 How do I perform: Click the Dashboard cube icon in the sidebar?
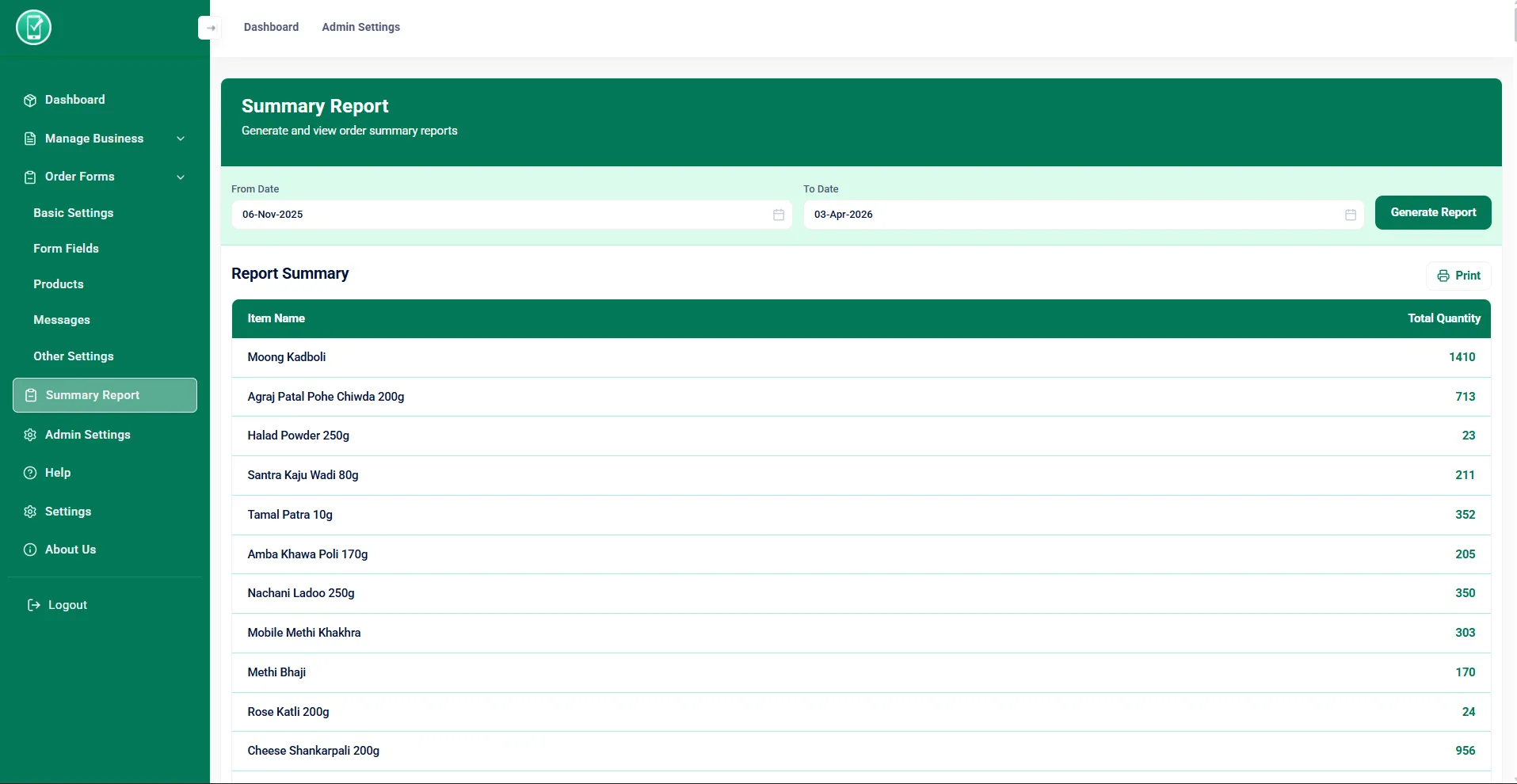[x=30, y=101]
